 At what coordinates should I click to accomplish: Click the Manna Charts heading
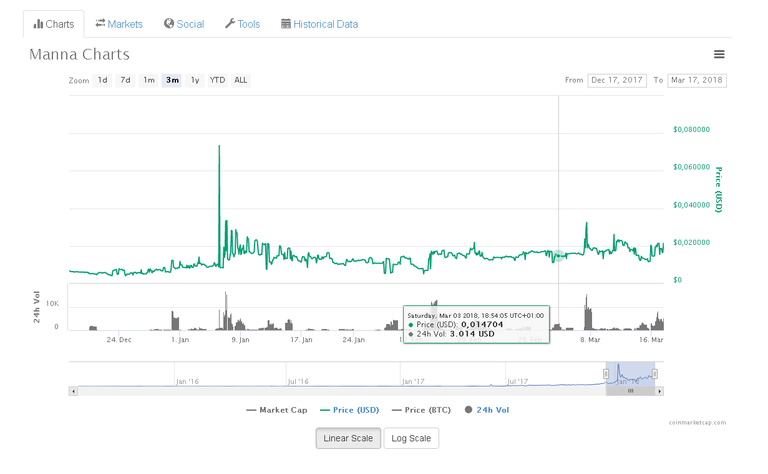click(79, 54)
